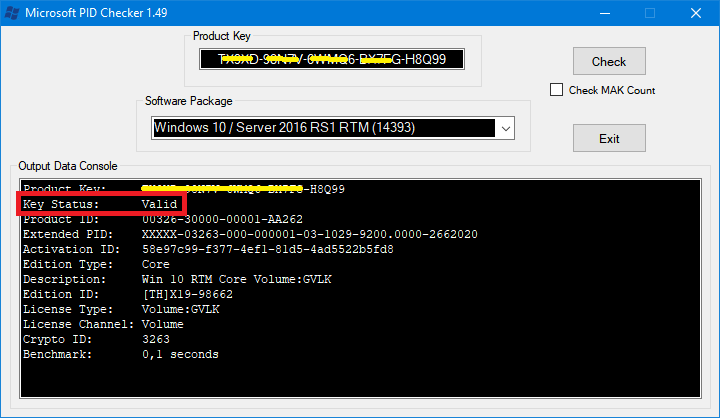Click the Key Status value 'Valid'

(159, 204)
